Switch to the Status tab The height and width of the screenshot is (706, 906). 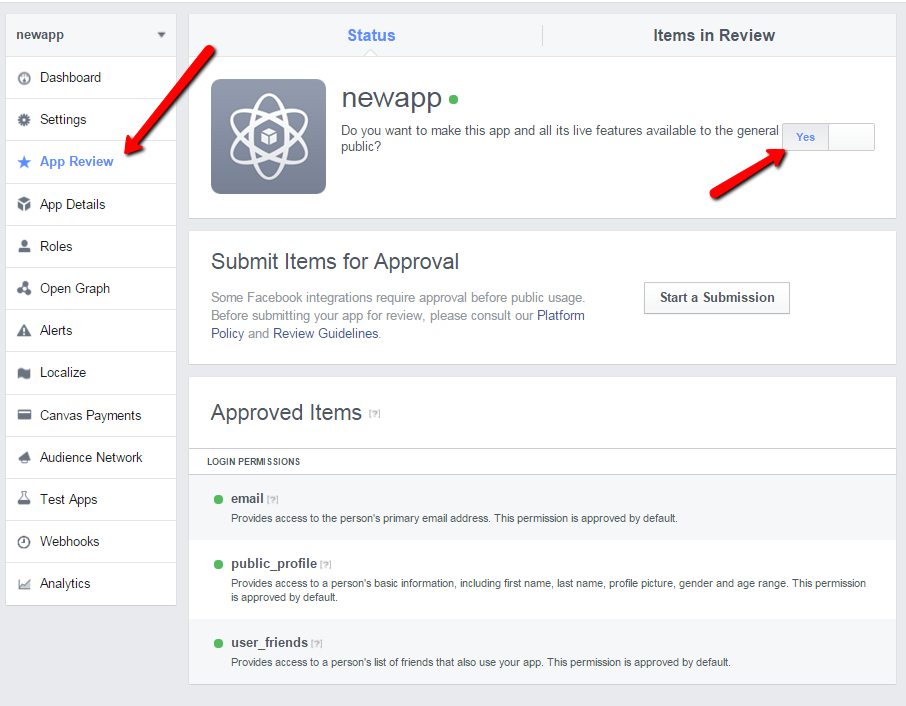click(371, 35)
